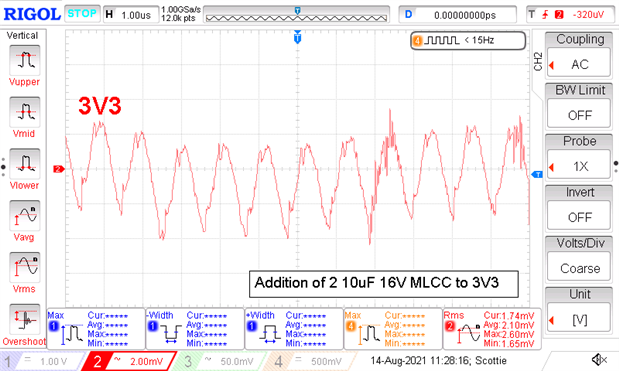Click the date and time 14-Aug-2021 text
This screenshot has height=371, width=619.
pos(438,360)
